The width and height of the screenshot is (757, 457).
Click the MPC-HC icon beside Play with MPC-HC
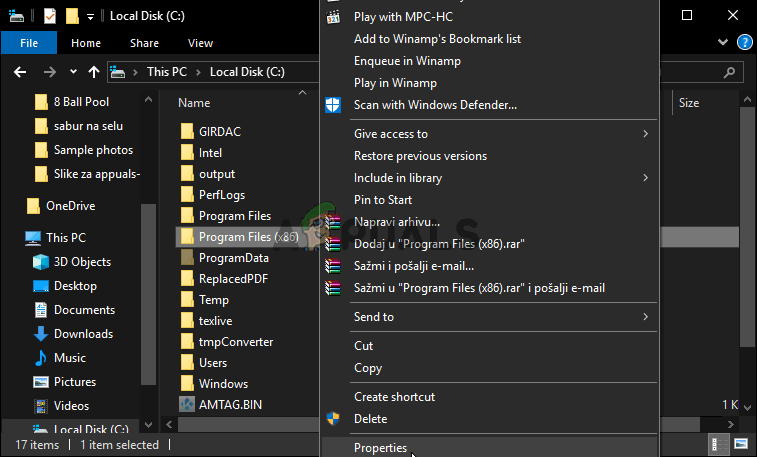click(333, 17)
